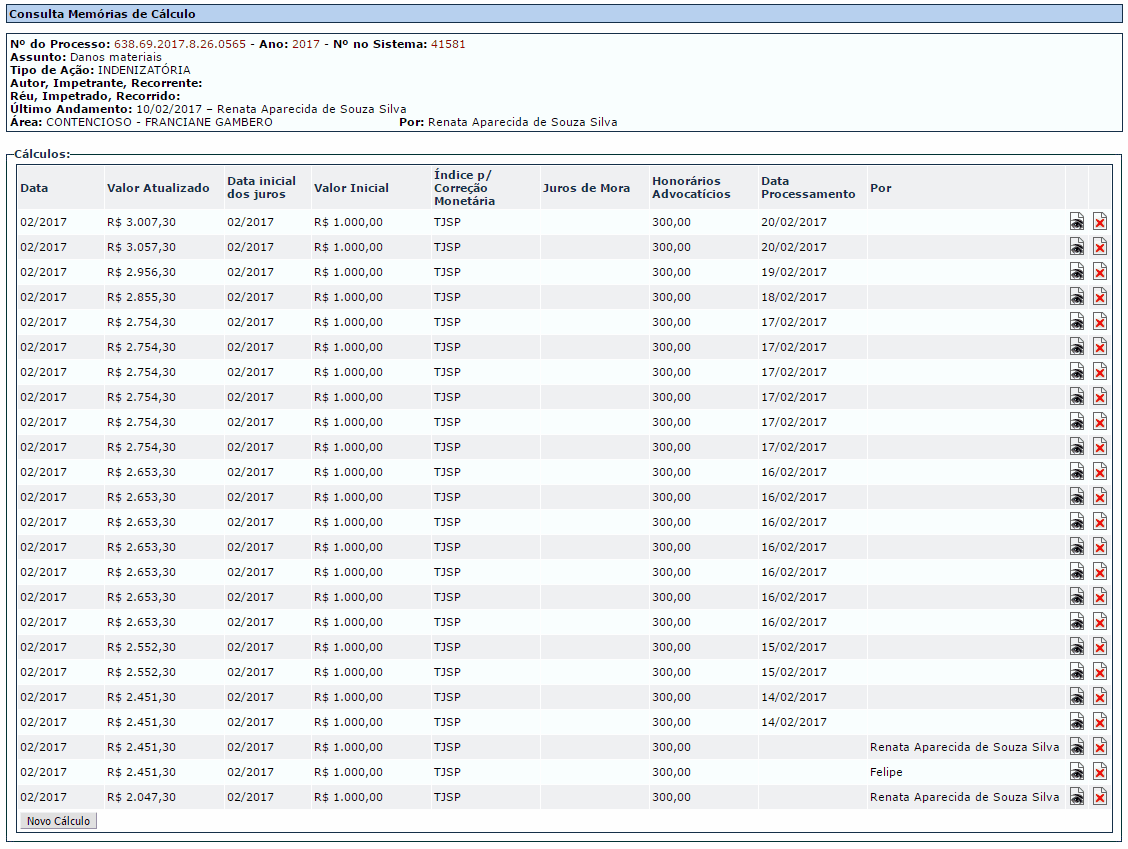Delete the R$ 3.007,30 calculation row
The width and height of the screenshot is (1128, 849).
[x=1099, y=222]
